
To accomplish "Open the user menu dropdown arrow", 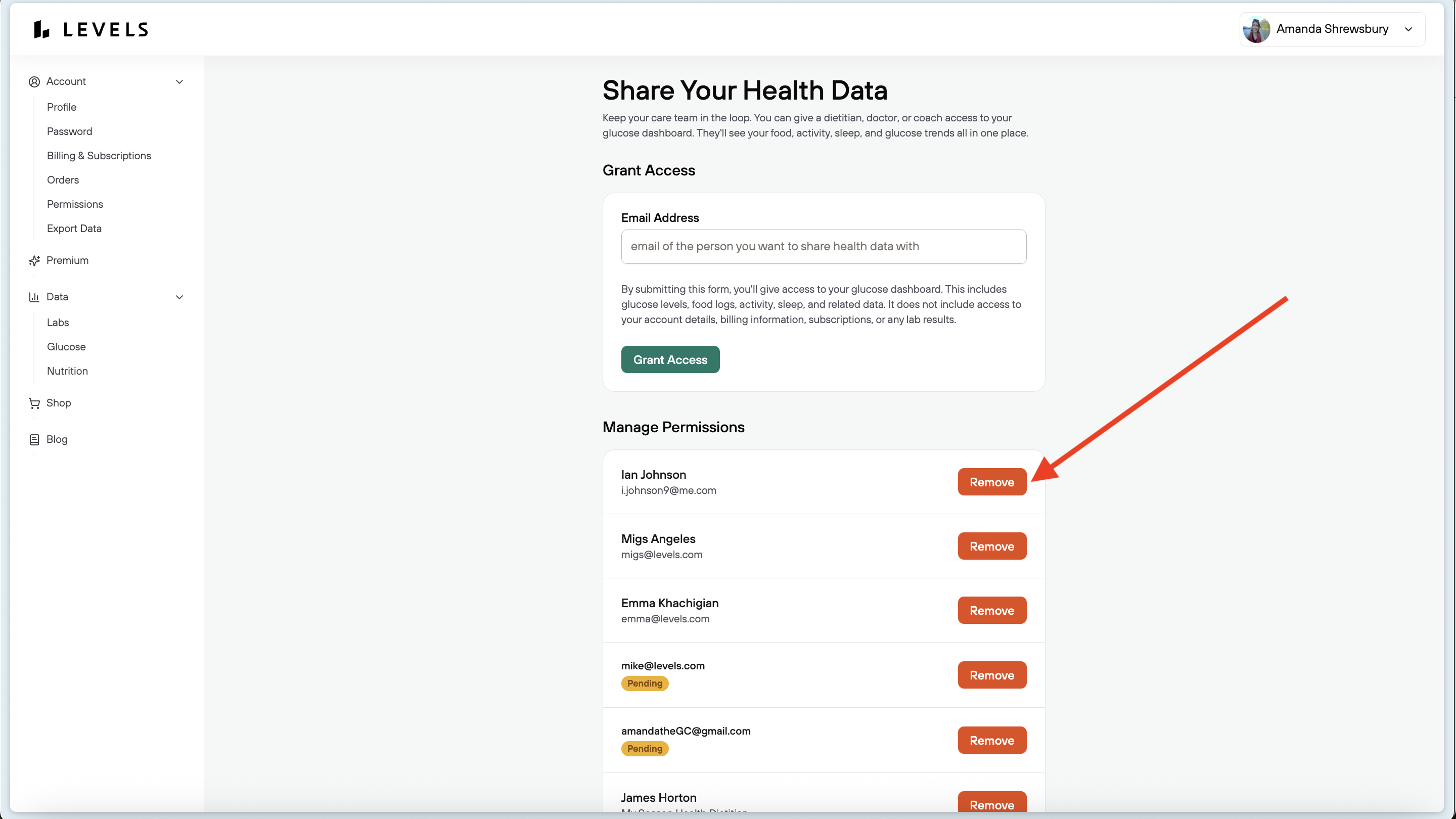I will tap(1408, 29).
